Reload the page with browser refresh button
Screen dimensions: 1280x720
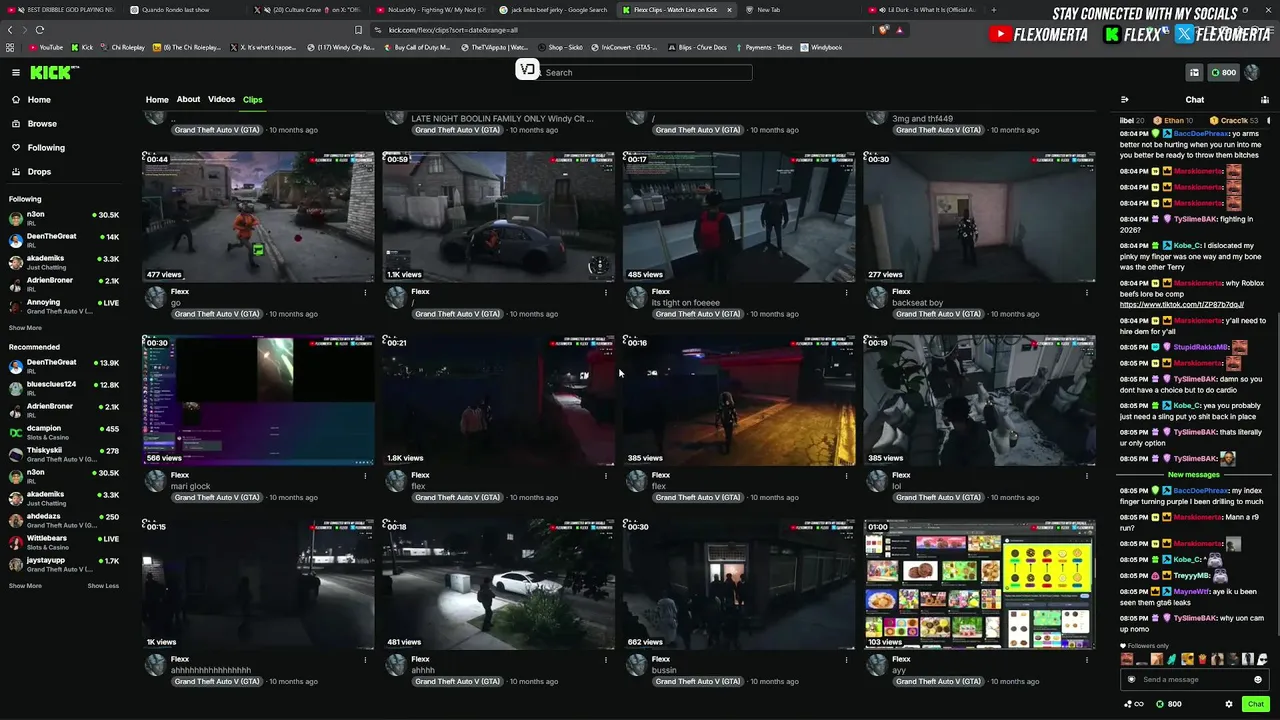40,30
